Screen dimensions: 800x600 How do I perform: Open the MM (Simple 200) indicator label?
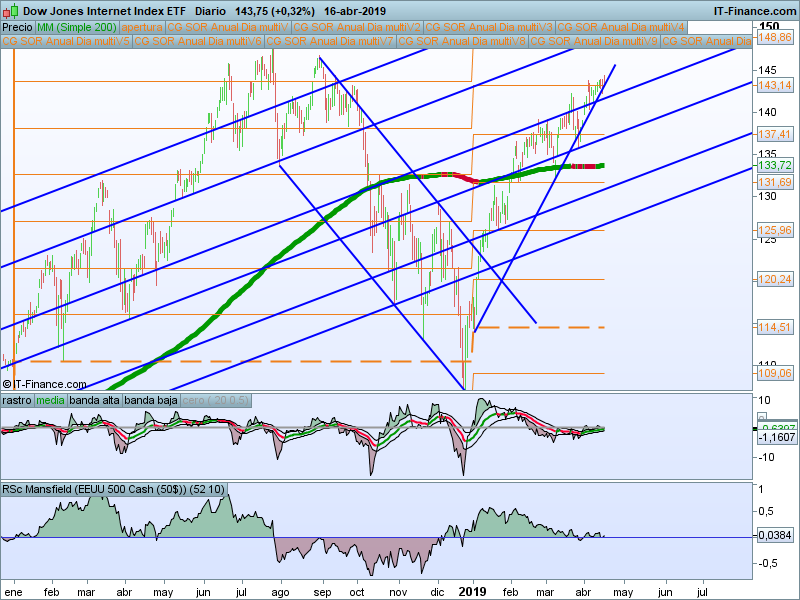pos(77,27)
